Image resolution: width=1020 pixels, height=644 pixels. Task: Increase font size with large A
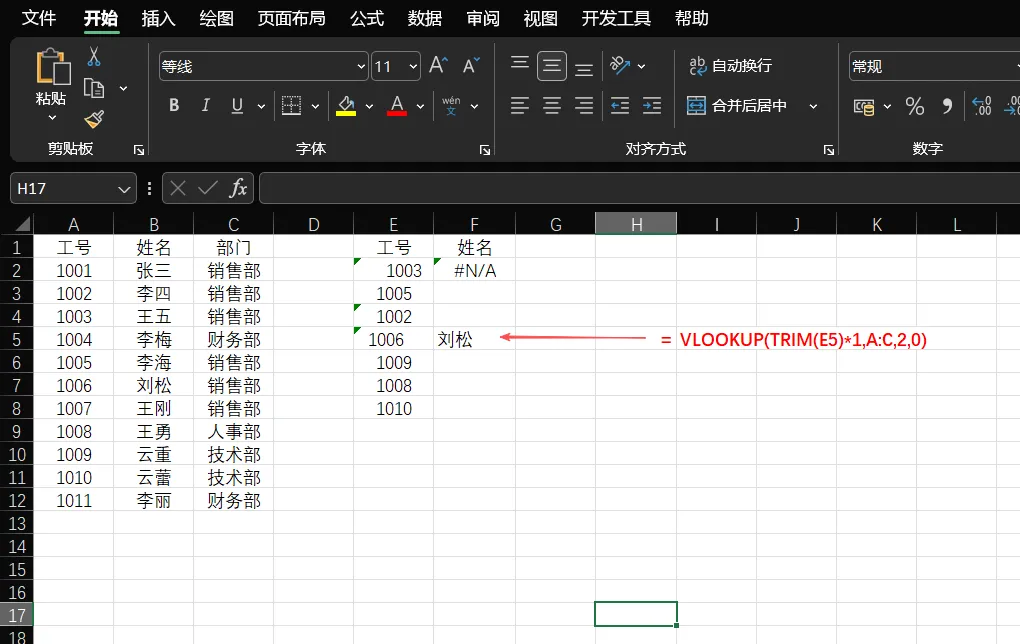[x=438, y=66]
